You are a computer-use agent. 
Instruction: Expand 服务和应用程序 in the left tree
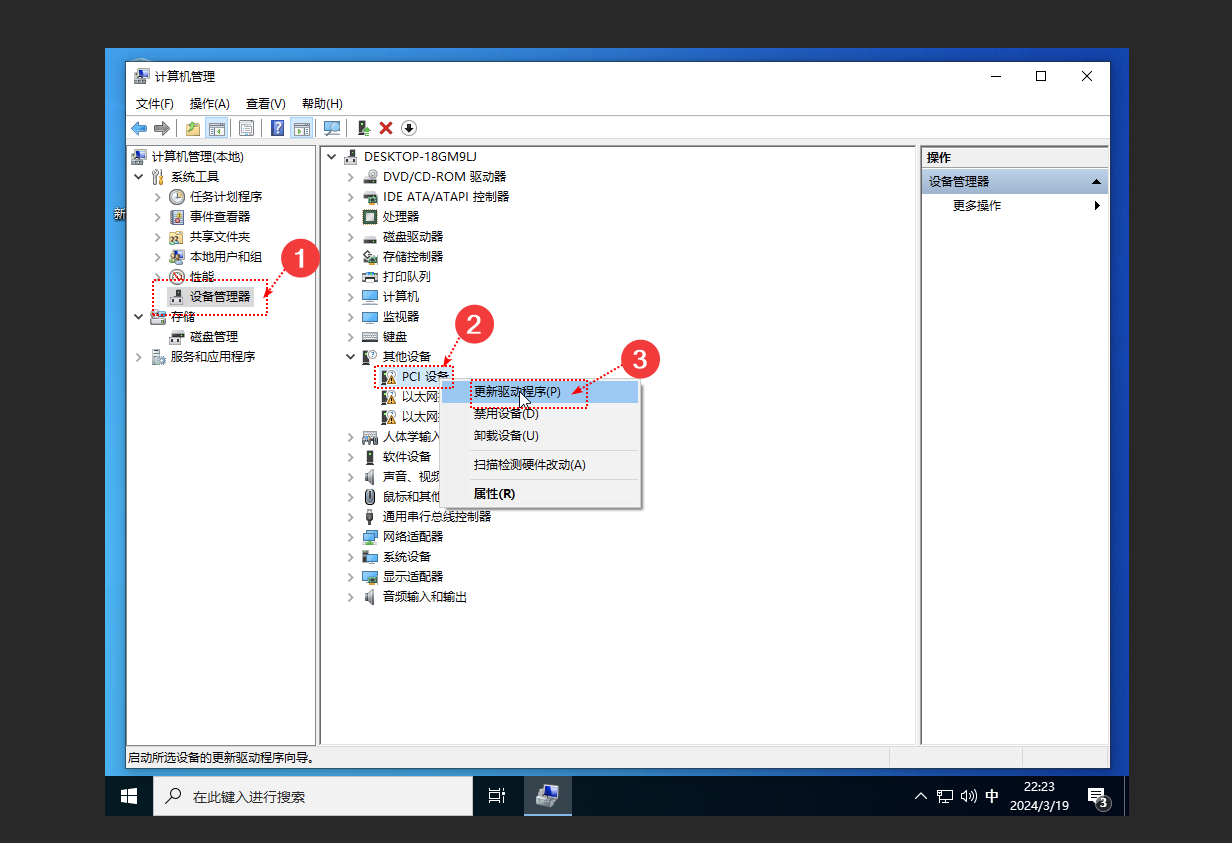(138, 357)
